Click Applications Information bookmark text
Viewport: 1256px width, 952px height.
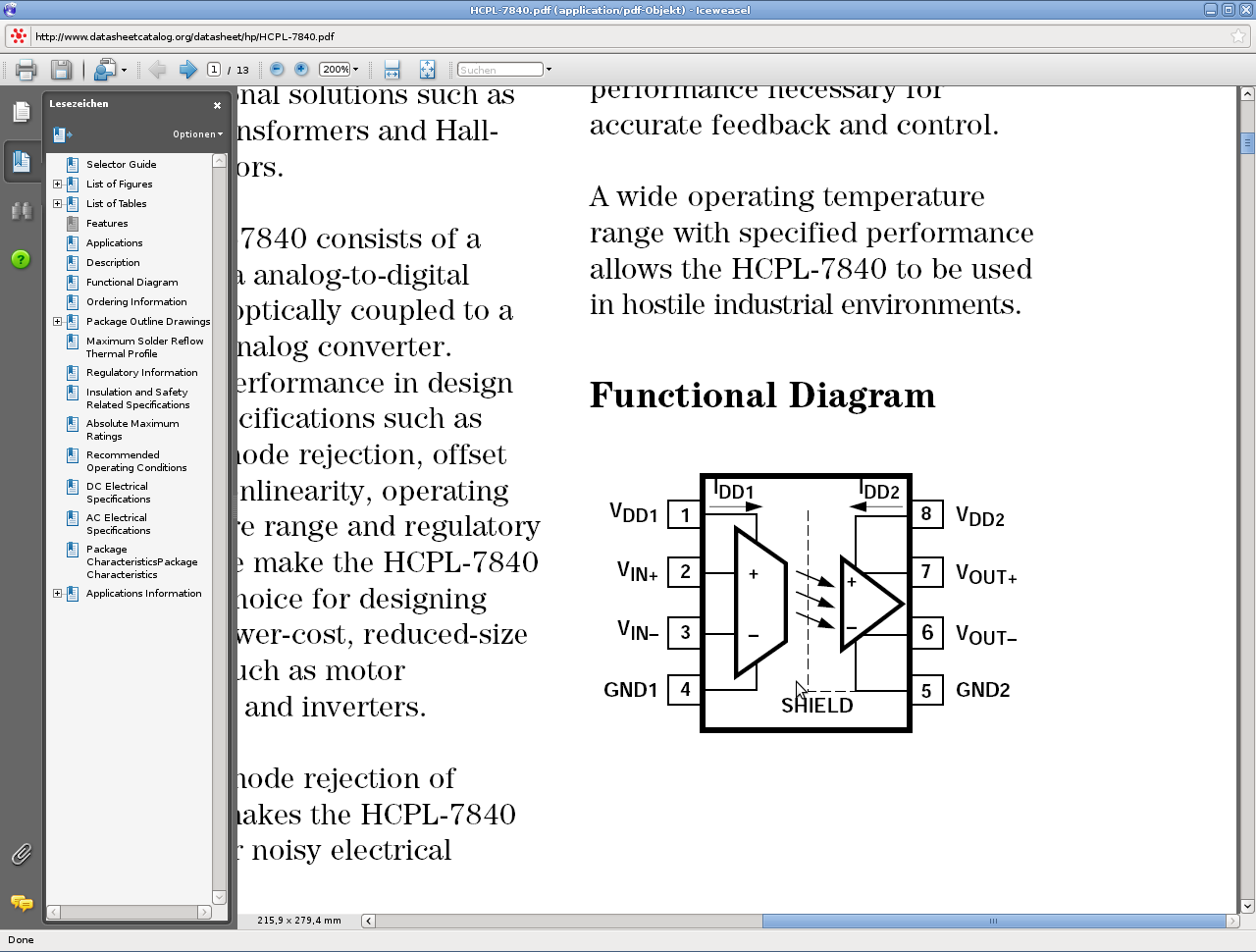143,594
